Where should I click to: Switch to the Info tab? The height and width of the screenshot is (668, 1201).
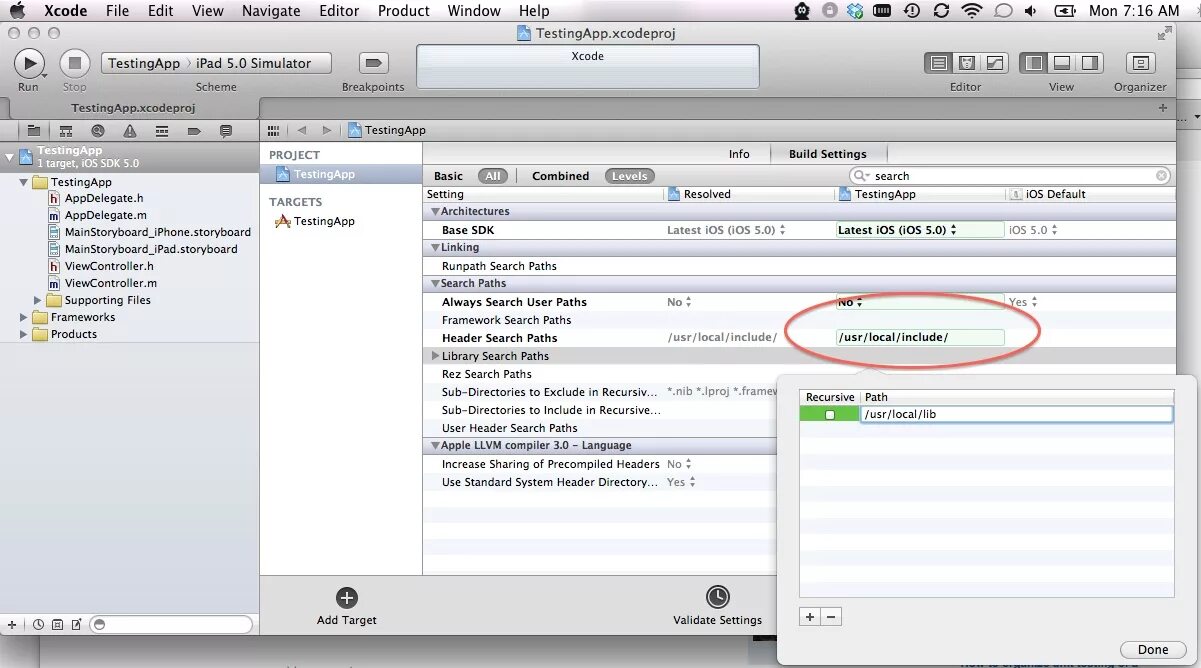(x=739, y=154)
